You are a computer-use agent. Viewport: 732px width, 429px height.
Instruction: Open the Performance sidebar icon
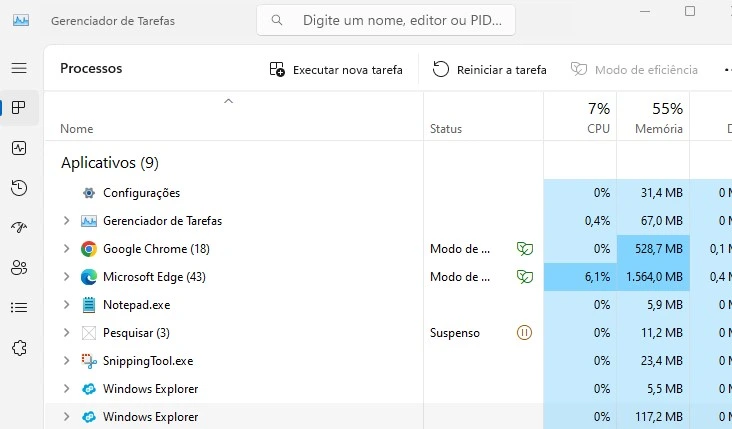19,148
